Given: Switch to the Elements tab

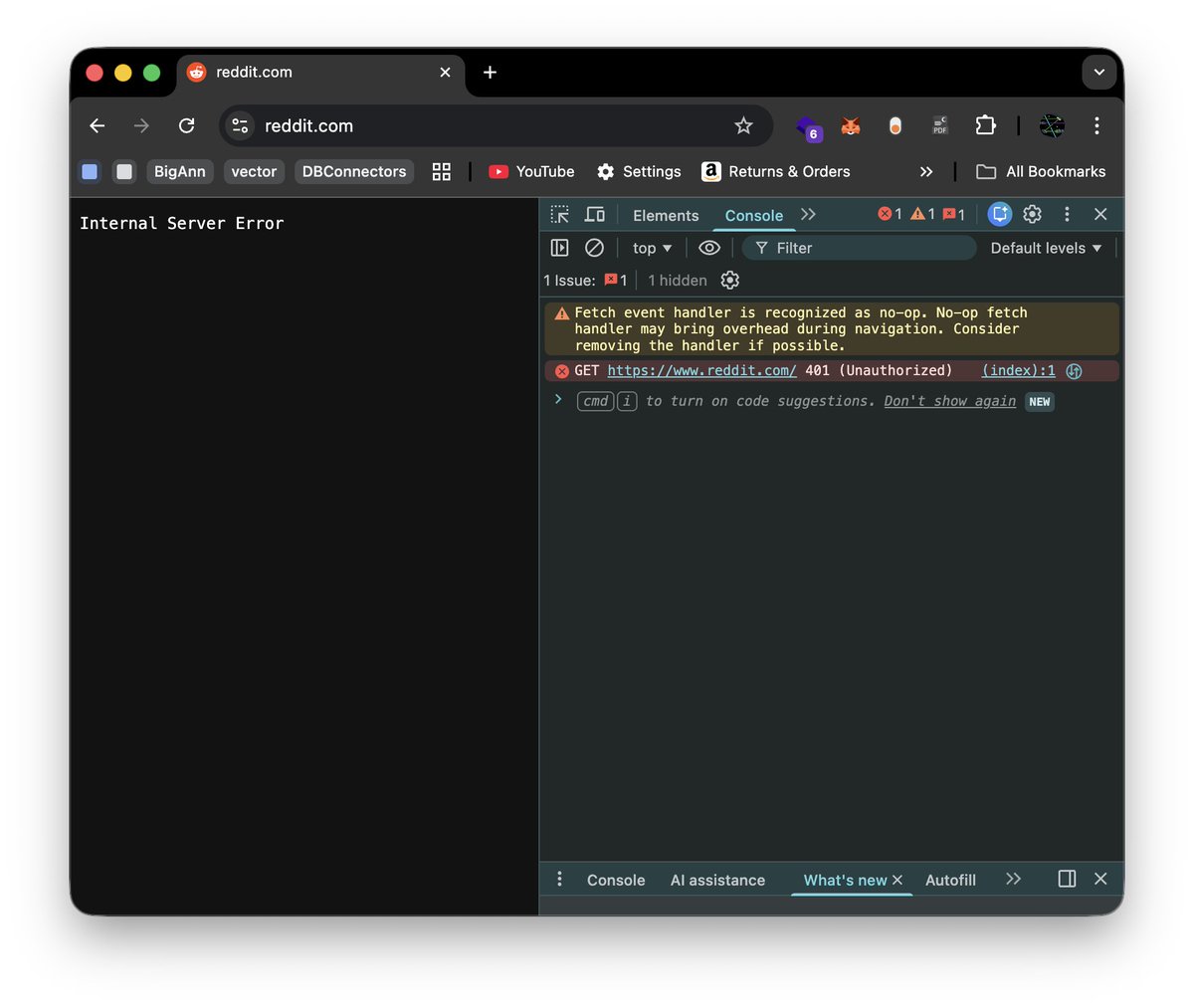Looking at the screenshot, I should (x=666, y=215).
